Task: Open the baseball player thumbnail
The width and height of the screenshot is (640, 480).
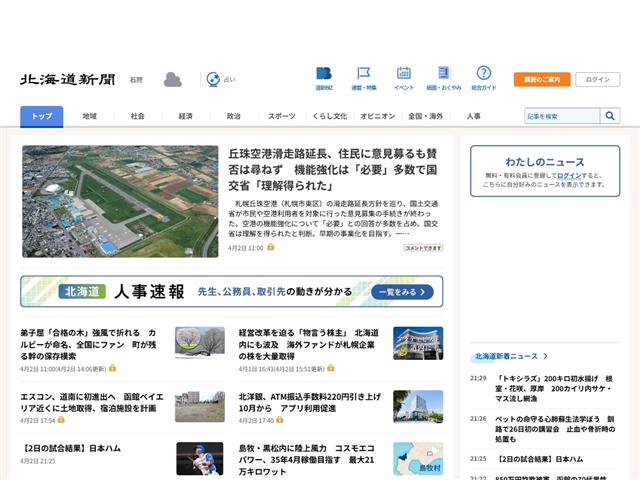Action: (x=200, y=459)
